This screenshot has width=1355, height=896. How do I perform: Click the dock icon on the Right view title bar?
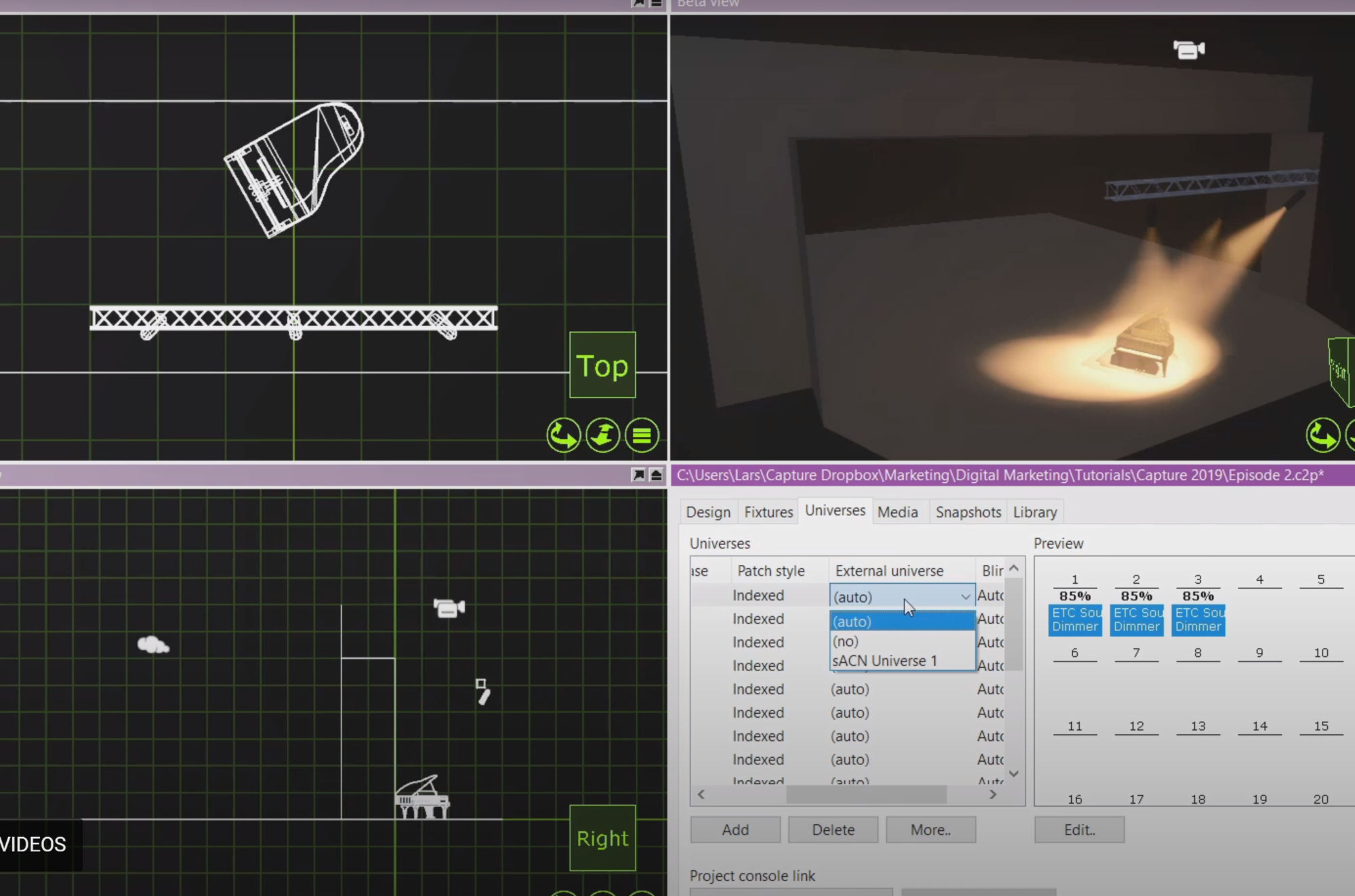click(656, 476)
